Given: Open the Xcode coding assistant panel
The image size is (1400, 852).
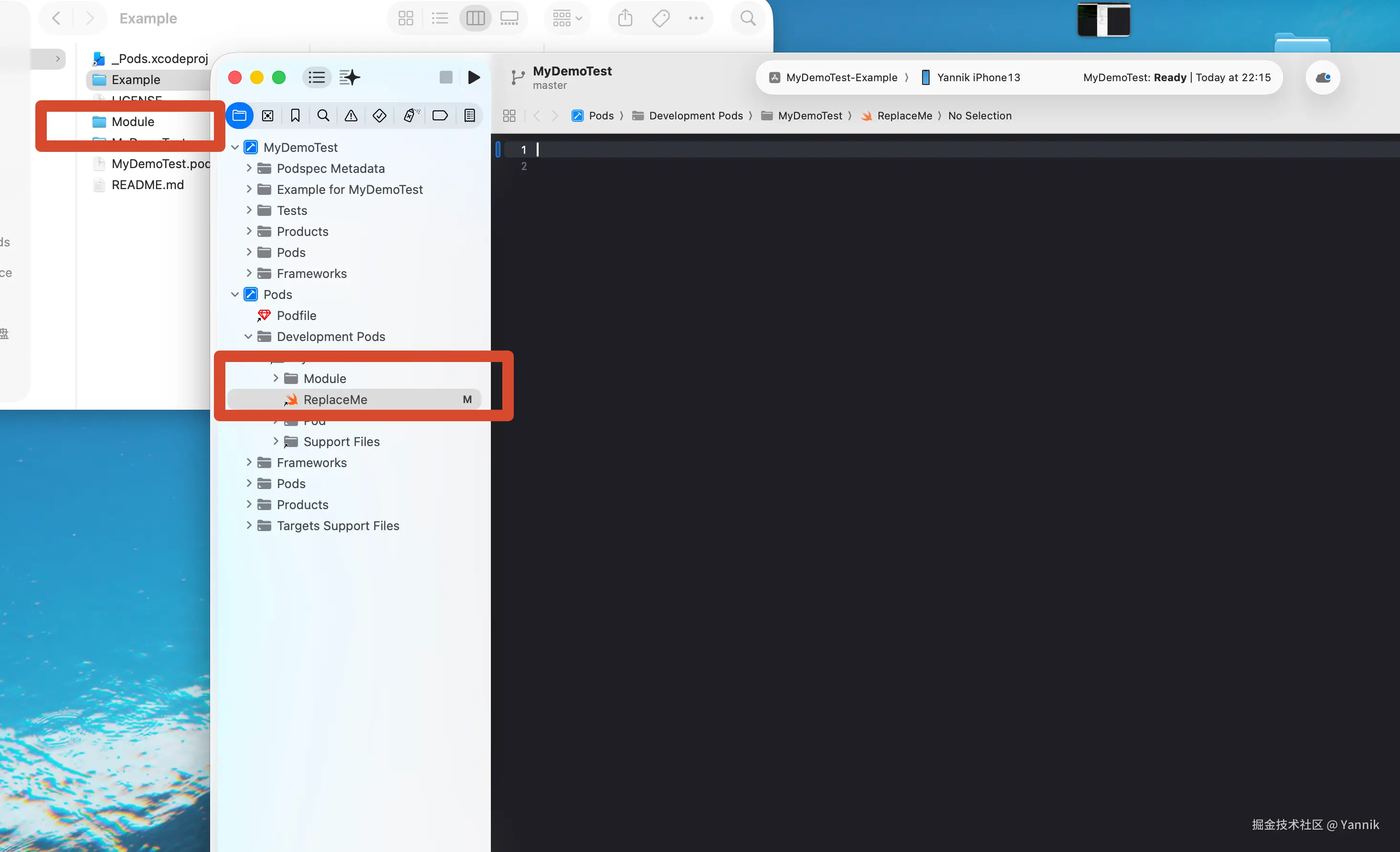Looking at the screenshot, I should coord(350,77).
